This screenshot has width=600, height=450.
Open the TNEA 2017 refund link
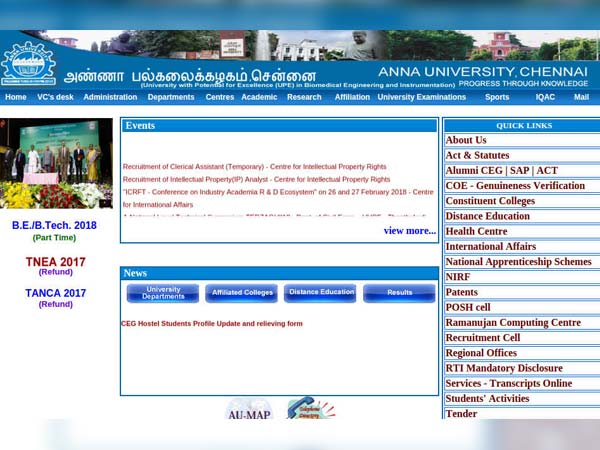pos(55,266)
